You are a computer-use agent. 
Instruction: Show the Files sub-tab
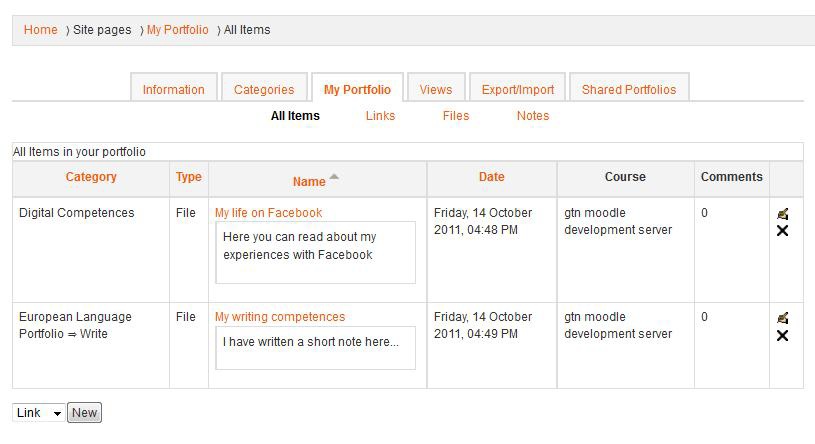coord(456,116)
